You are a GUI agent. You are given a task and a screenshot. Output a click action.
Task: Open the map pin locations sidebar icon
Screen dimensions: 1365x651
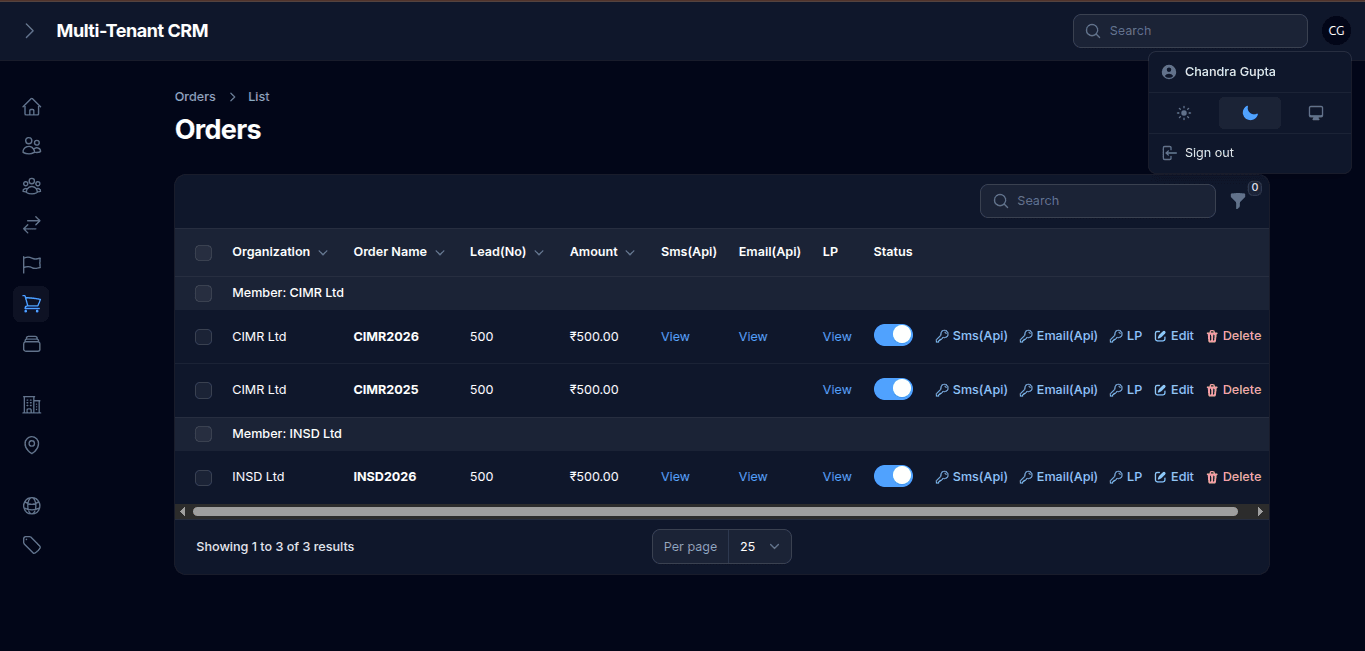pos(31,445)
